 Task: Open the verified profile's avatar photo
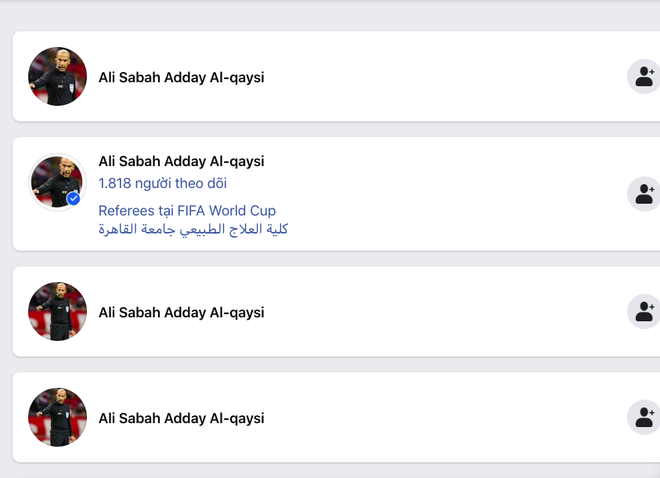click(56, 182)
